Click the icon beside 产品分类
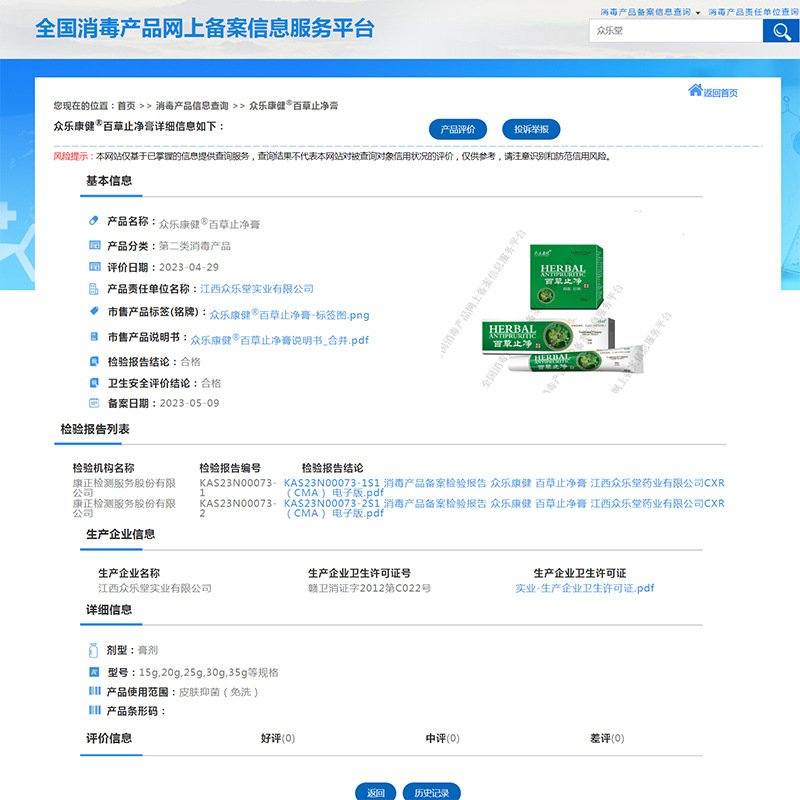The image size is (800, 800). point(95,245)
